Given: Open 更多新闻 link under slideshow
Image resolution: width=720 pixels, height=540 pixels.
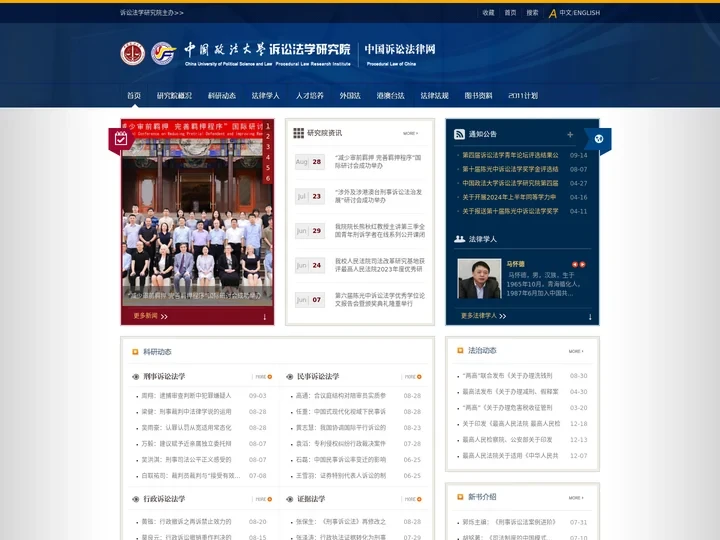Looking at the screenshot, I should (x=150, y=316).
